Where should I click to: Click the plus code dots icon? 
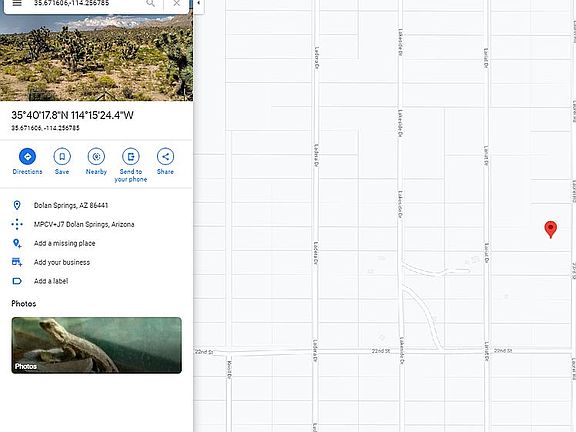[17, 224]
